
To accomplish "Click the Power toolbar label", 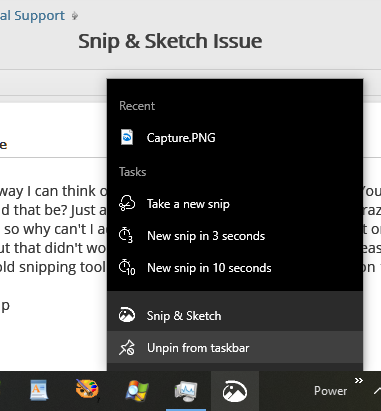I will pos(330,391).
